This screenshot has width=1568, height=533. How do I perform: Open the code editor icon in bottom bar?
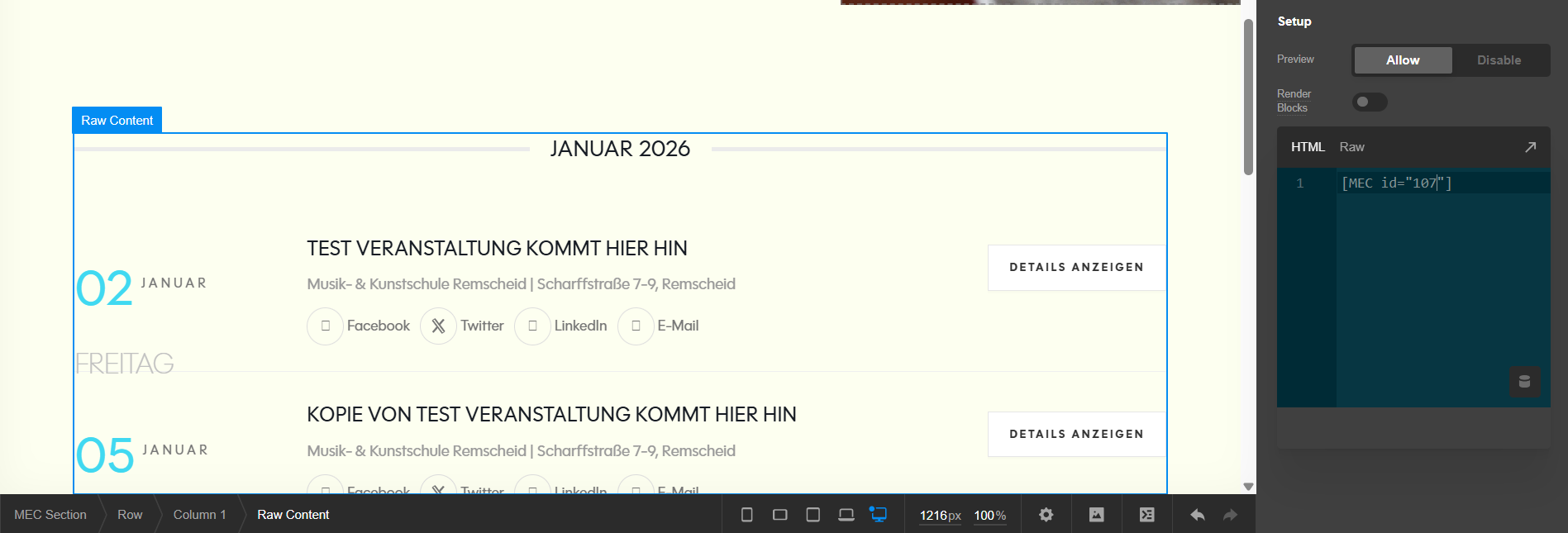click(1146, 515)
